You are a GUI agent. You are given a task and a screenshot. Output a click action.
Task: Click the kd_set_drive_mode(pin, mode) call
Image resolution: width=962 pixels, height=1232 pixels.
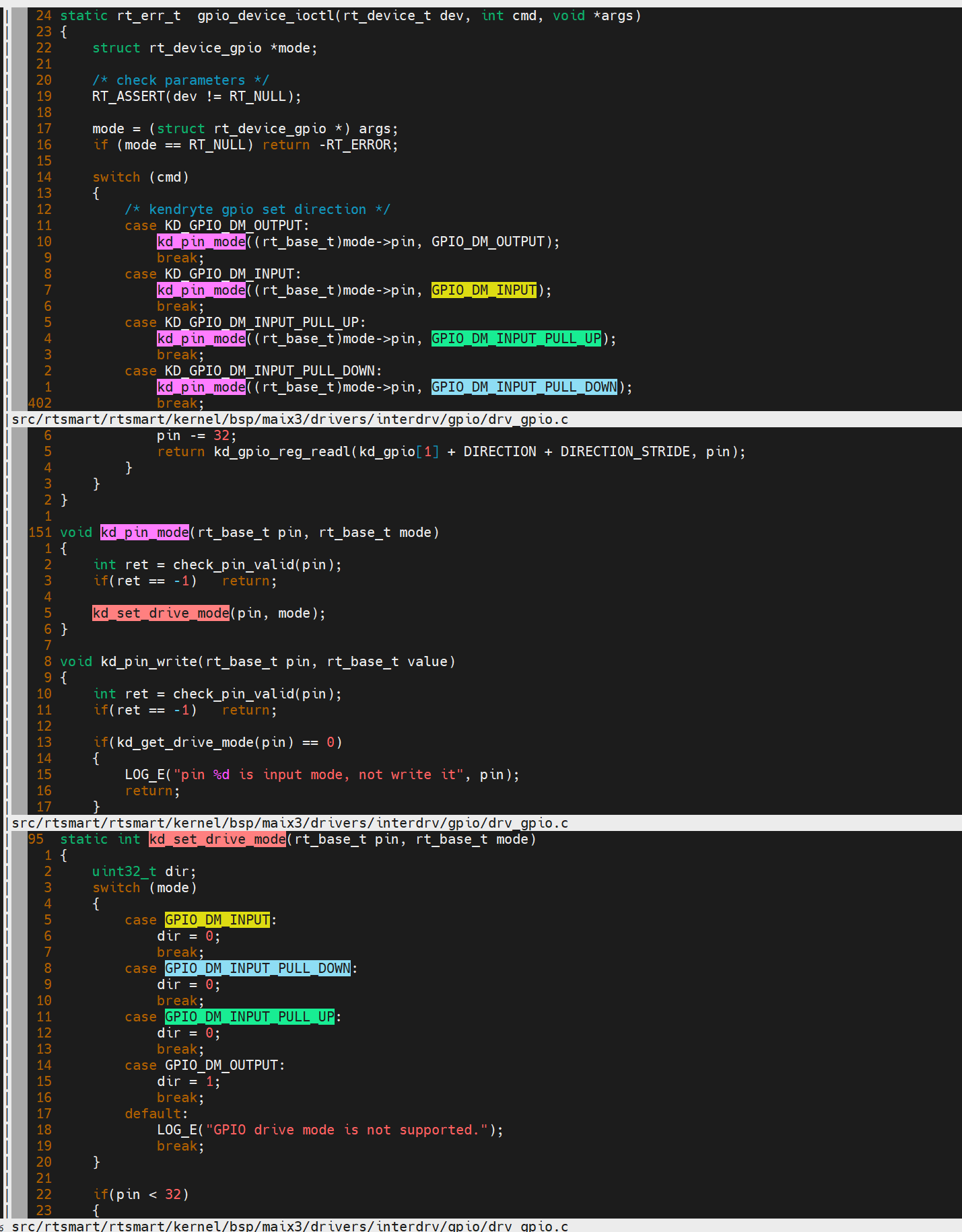[x=161, y=613]
